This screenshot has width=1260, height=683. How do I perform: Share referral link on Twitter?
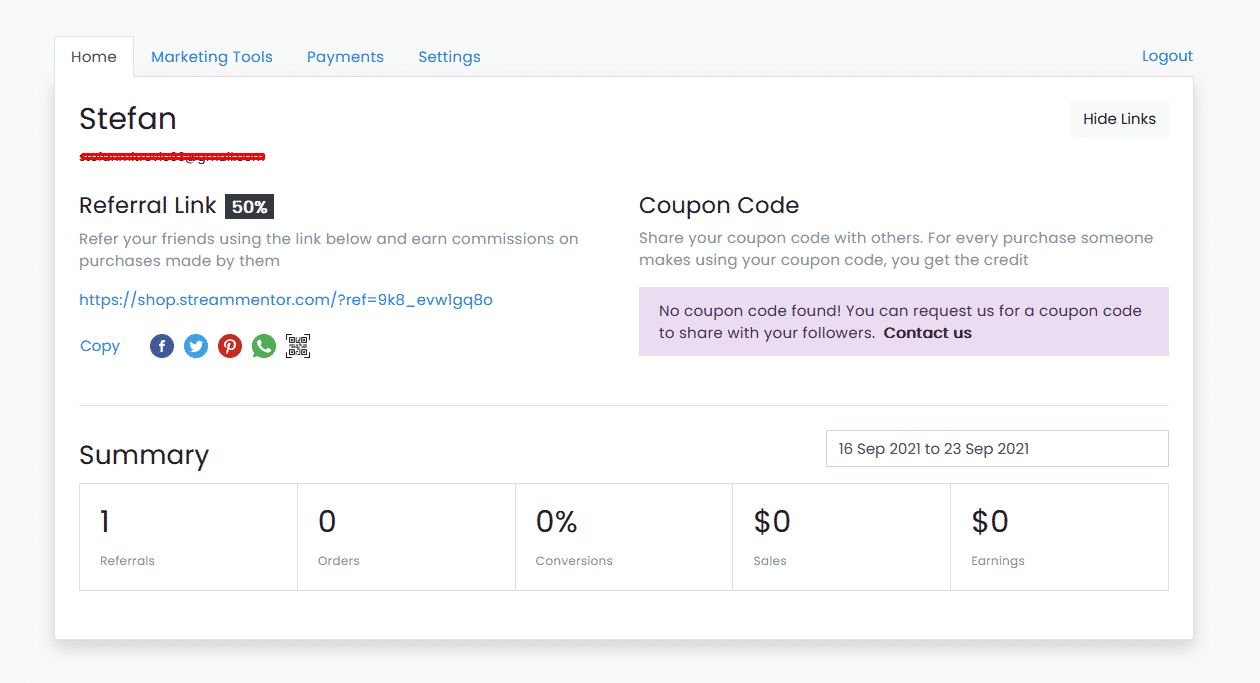pyautogui.click(x=196, y=346)
